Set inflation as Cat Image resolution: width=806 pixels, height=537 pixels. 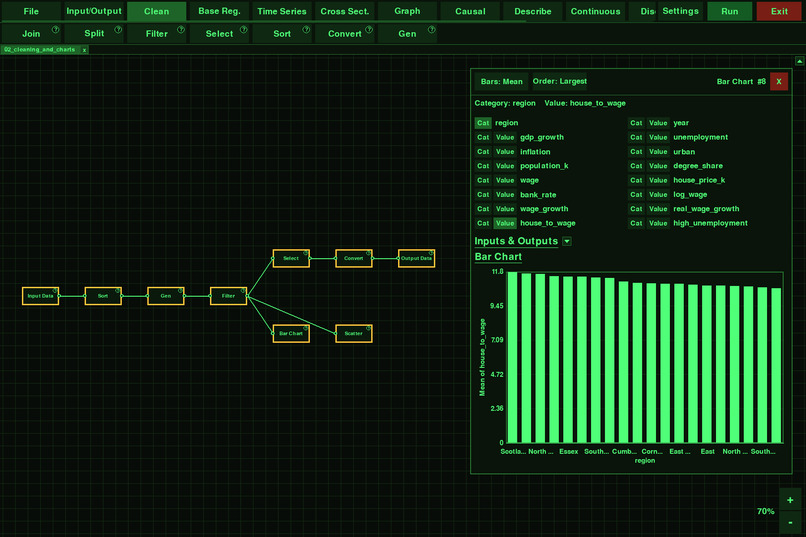(x=483, y=152)
